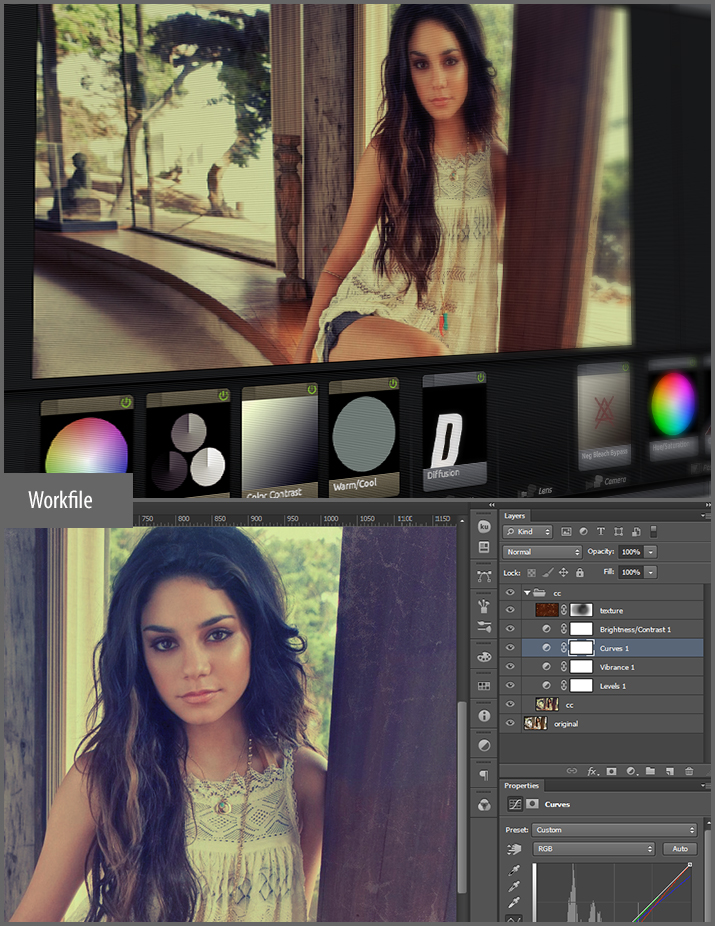This screenshot has height=926, width=715.
Task: Hide the texture layer
Action: pos(511,609)
